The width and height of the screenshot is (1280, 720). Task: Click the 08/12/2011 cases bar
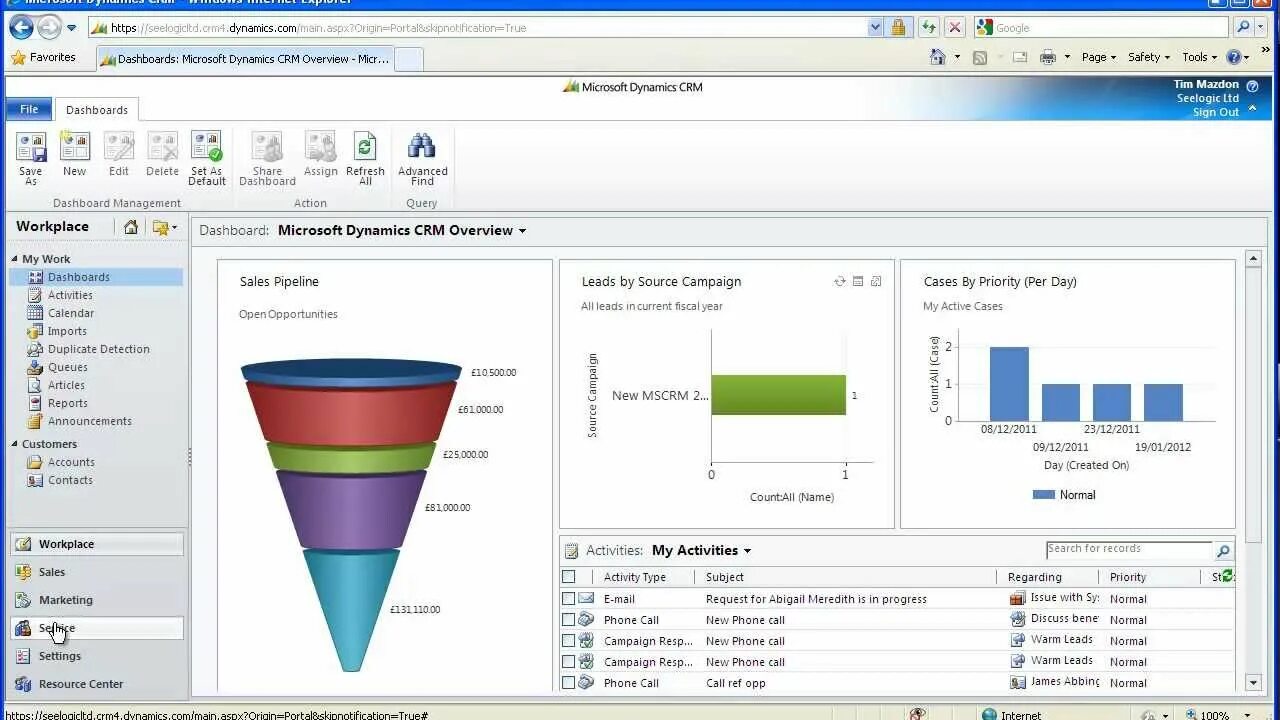[1009, 384]
